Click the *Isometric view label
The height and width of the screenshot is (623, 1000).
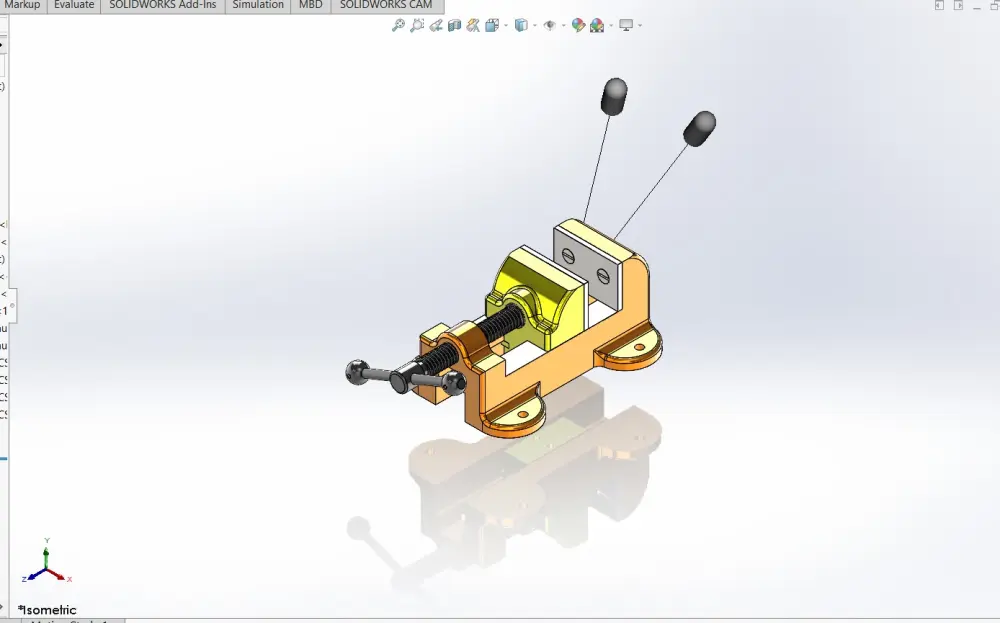click(x=47, y=610)
